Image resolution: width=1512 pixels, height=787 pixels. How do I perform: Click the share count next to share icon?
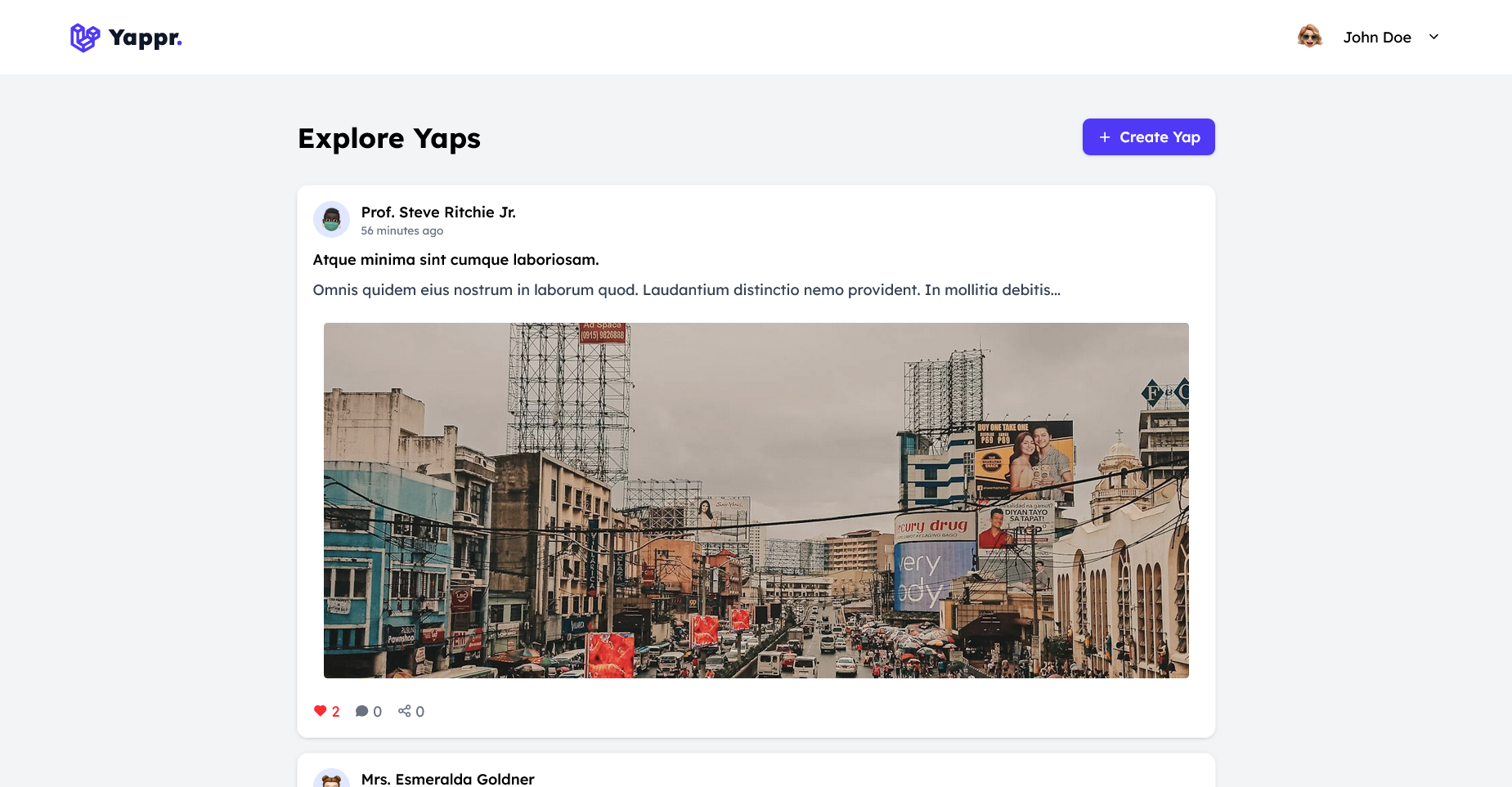point(420,712)
